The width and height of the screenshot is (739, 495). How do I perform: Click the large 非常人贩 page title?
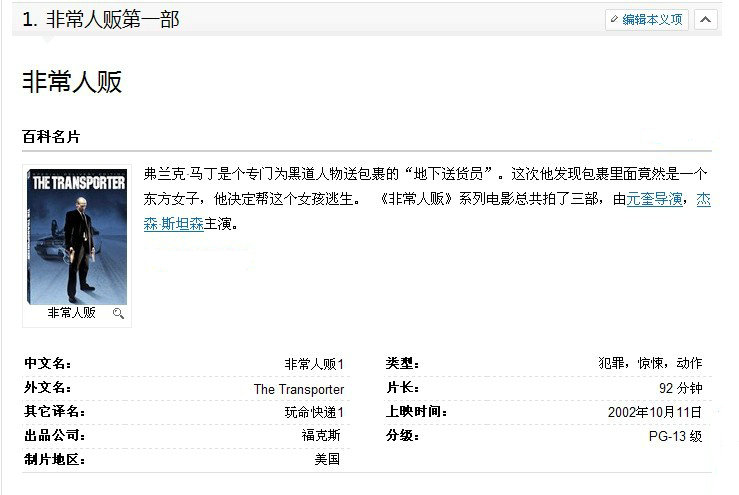(x=72, y=82)
